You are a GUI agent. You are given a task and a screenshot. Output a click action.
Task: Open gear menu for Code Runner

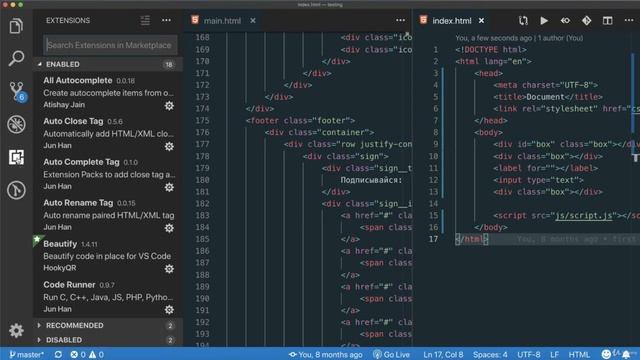point(169,310)
